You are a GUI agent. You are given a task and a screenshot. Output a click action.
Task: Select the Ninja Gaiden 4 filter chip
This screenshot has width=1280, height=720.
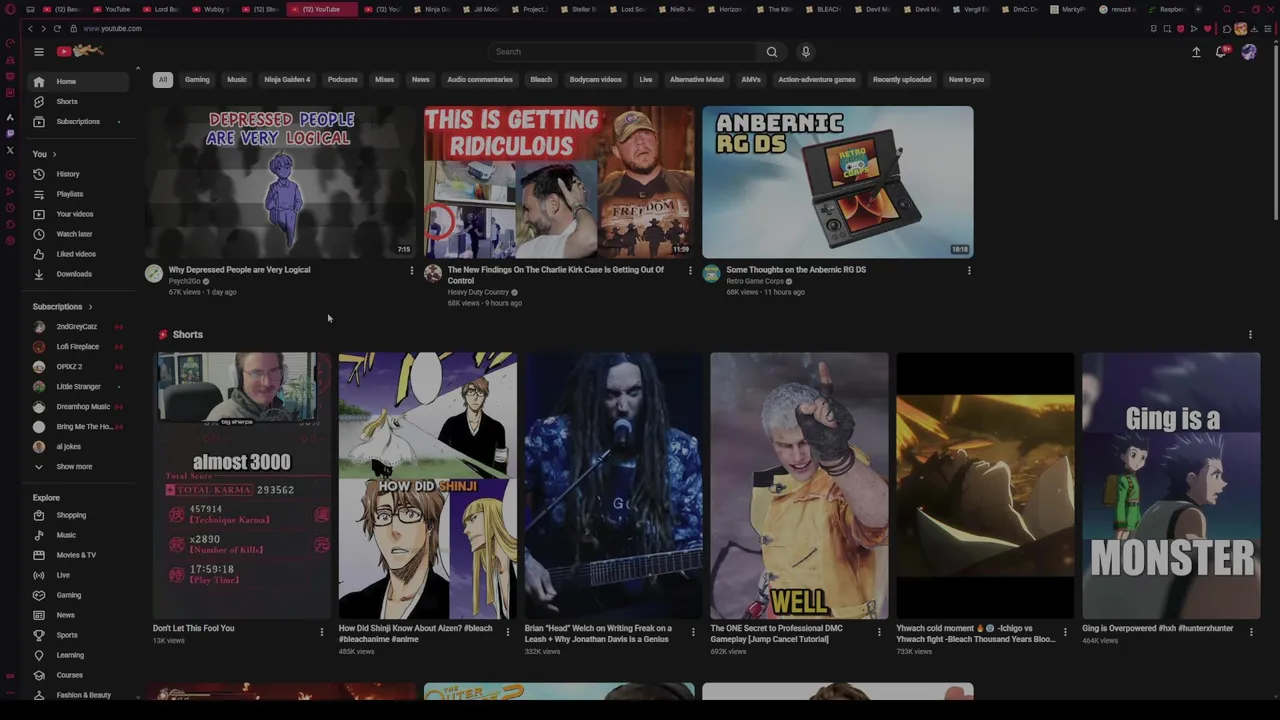tap(287, 80)
